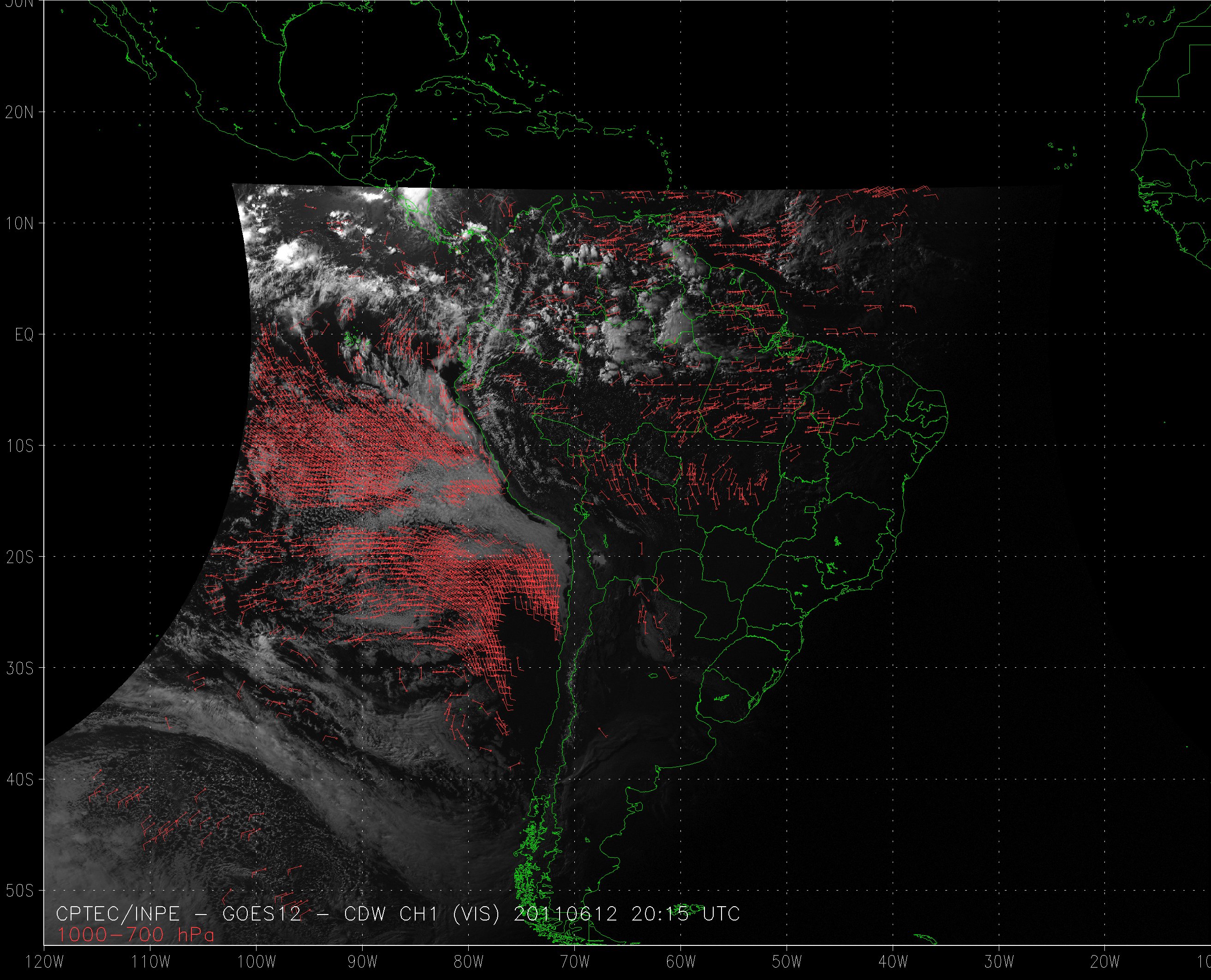Click the CPTEC/INPE GOES12 caption text
Viewport: 1211px width, 980px height.
click(x=398, y=914)
